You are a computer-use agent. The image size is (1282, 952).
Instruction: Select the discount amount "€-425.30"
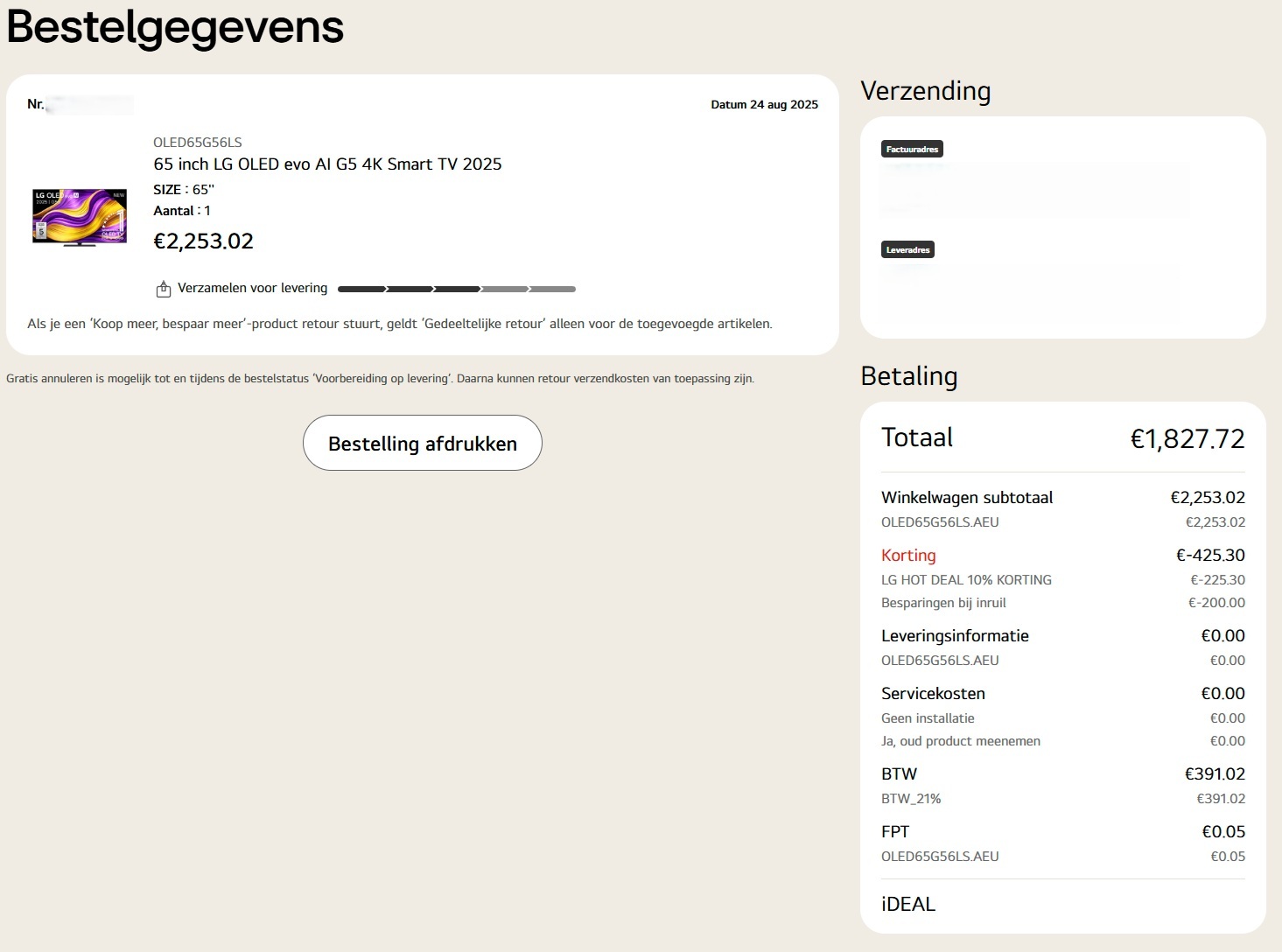coord(1210,555)
